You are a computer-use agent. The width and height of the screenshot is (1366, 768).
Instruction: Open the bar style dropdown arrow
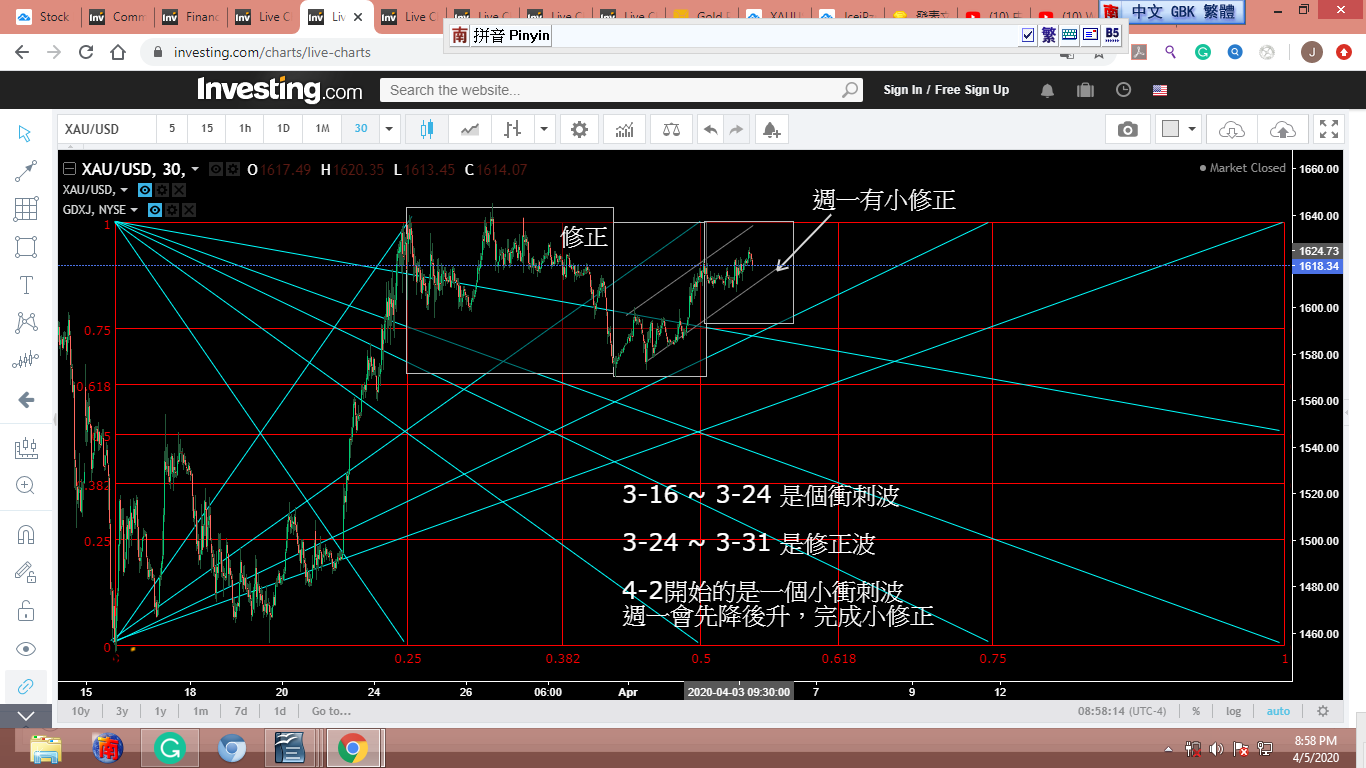point(544,129)
